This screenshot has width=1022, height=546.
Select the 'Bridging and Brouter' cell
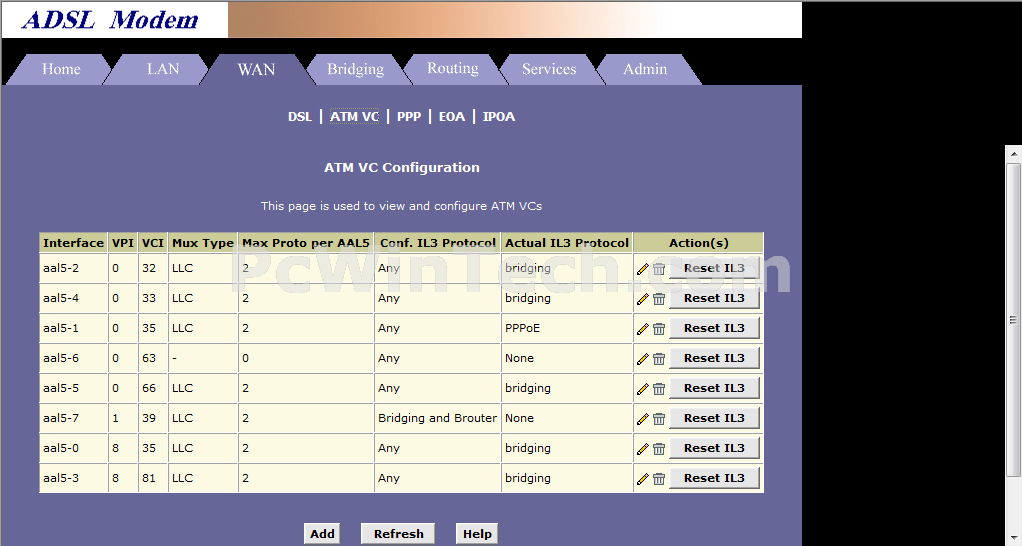[x=437, y=418]
